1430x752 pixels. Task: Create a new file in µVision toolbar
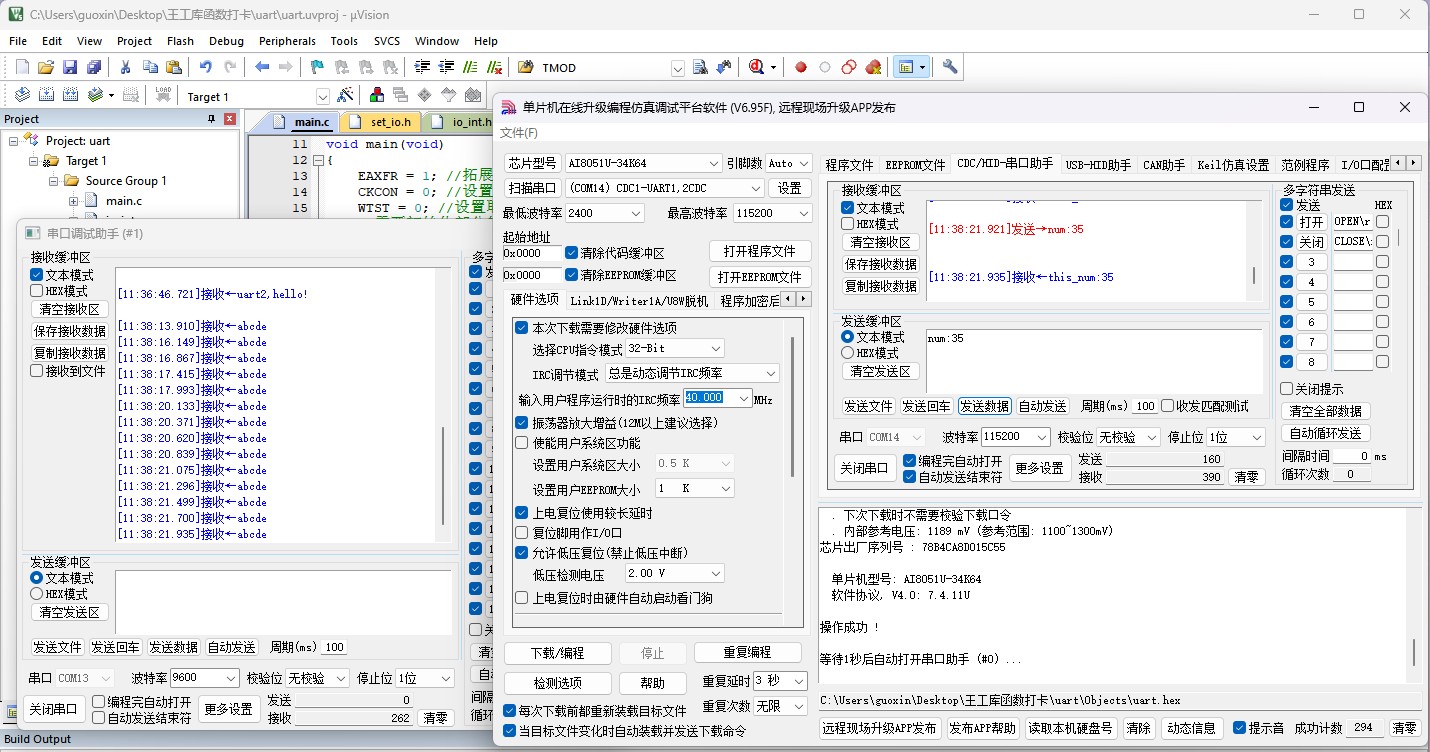pos(22,67)
